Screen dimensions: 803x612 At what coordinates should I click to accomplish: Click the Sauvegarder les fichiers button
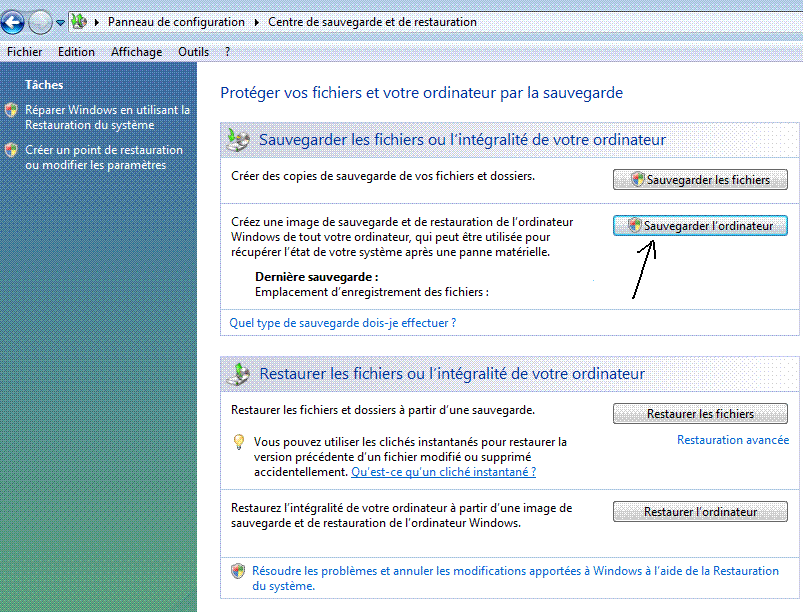[x=700, y=180]
